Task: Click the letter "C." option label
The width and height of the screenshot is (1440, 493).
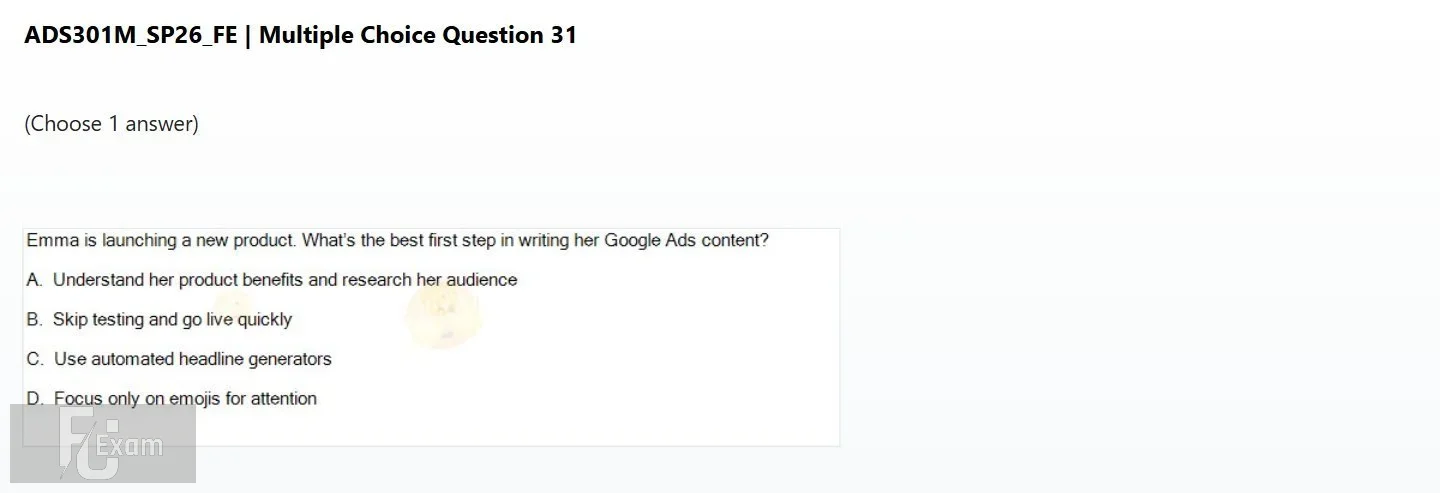Action: [x=35, y=359]
